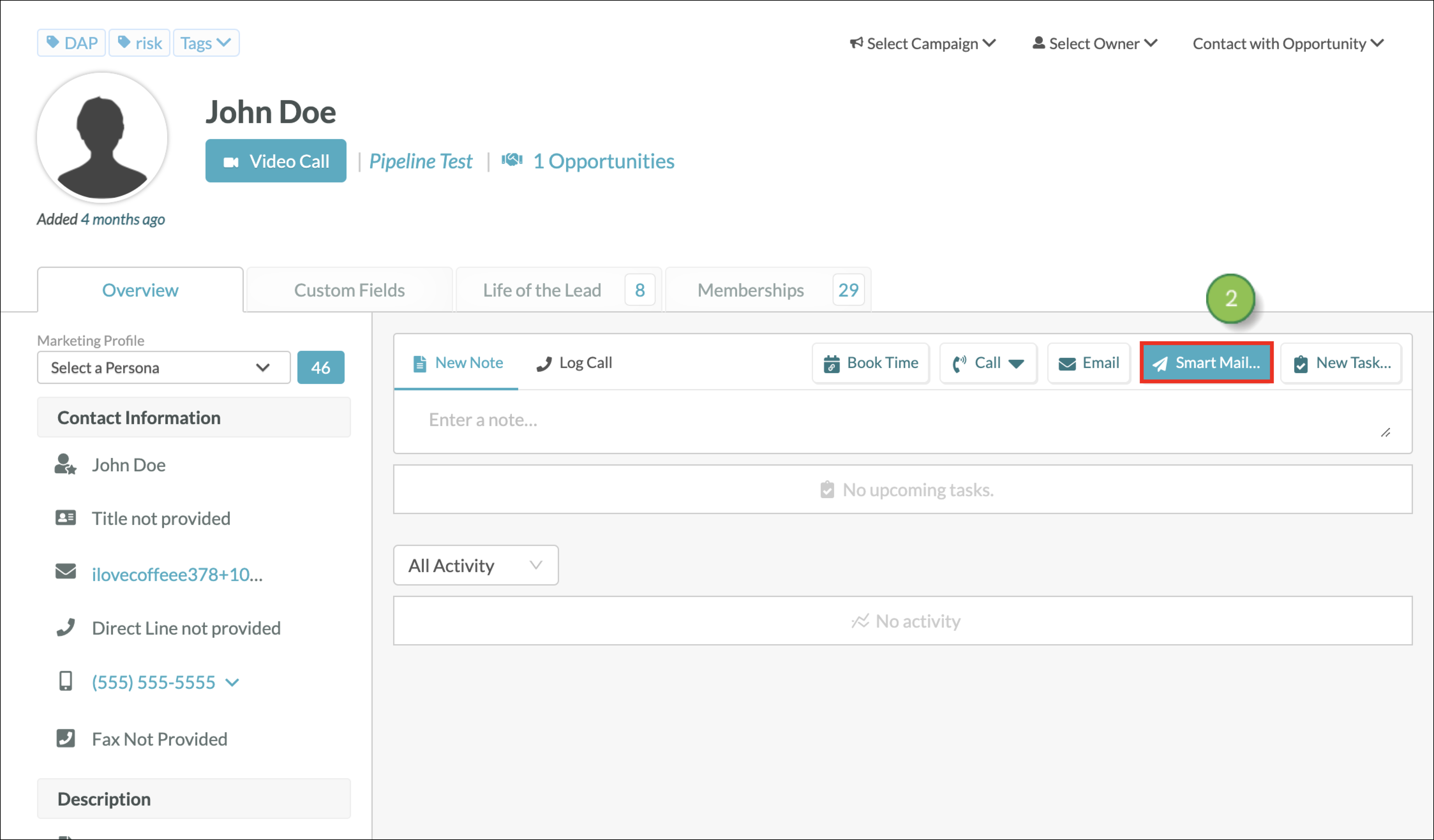Click the Memberships count 29
Screen dimensions: 1434x840
click(x=848, y=290)
